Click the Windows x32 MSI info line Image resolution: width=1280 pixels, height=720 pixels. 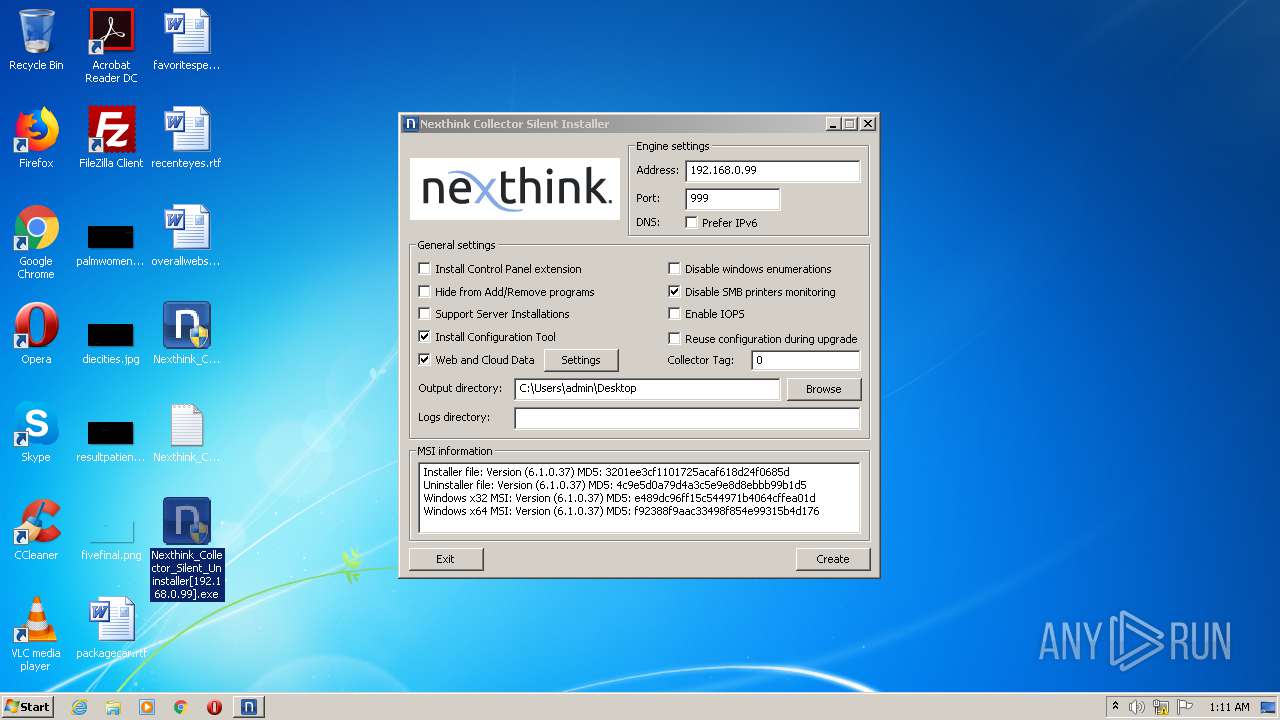pyautogui.click(x=619, y=498)
